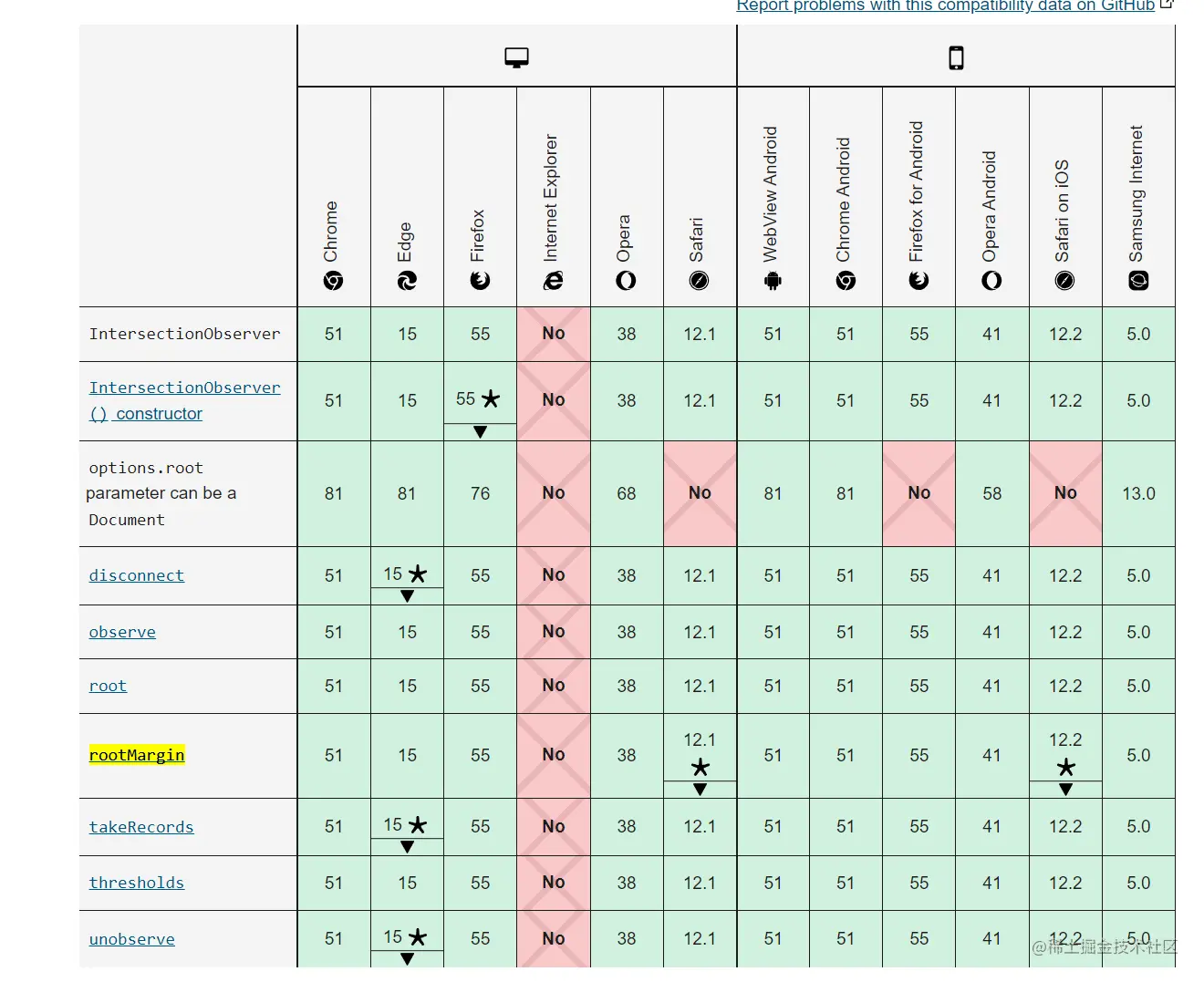The image size is (1204, 982).
Task: Click star note in Safari iOS rootMargin cell
Action: (x=1065, y=768)
